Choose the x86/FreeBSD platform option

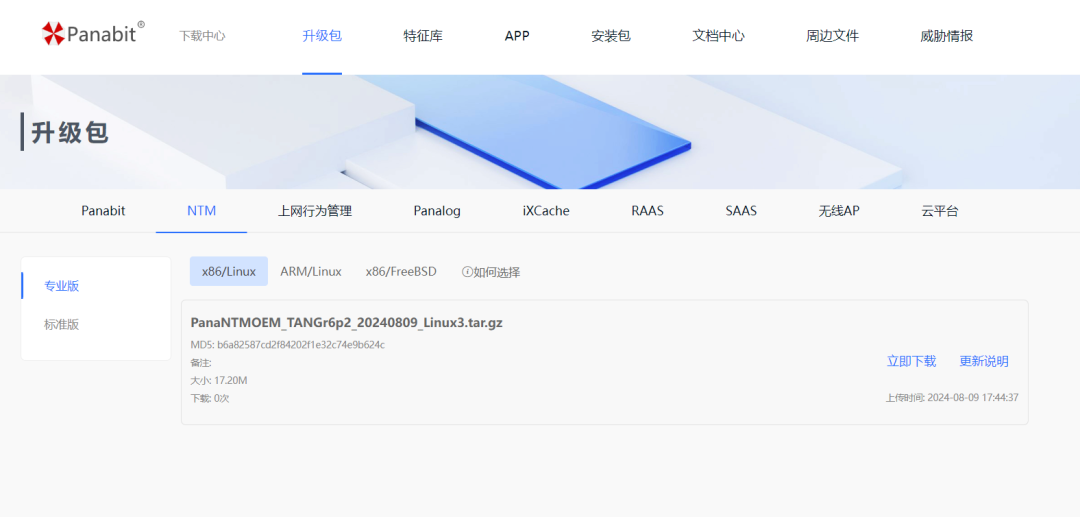401,271
